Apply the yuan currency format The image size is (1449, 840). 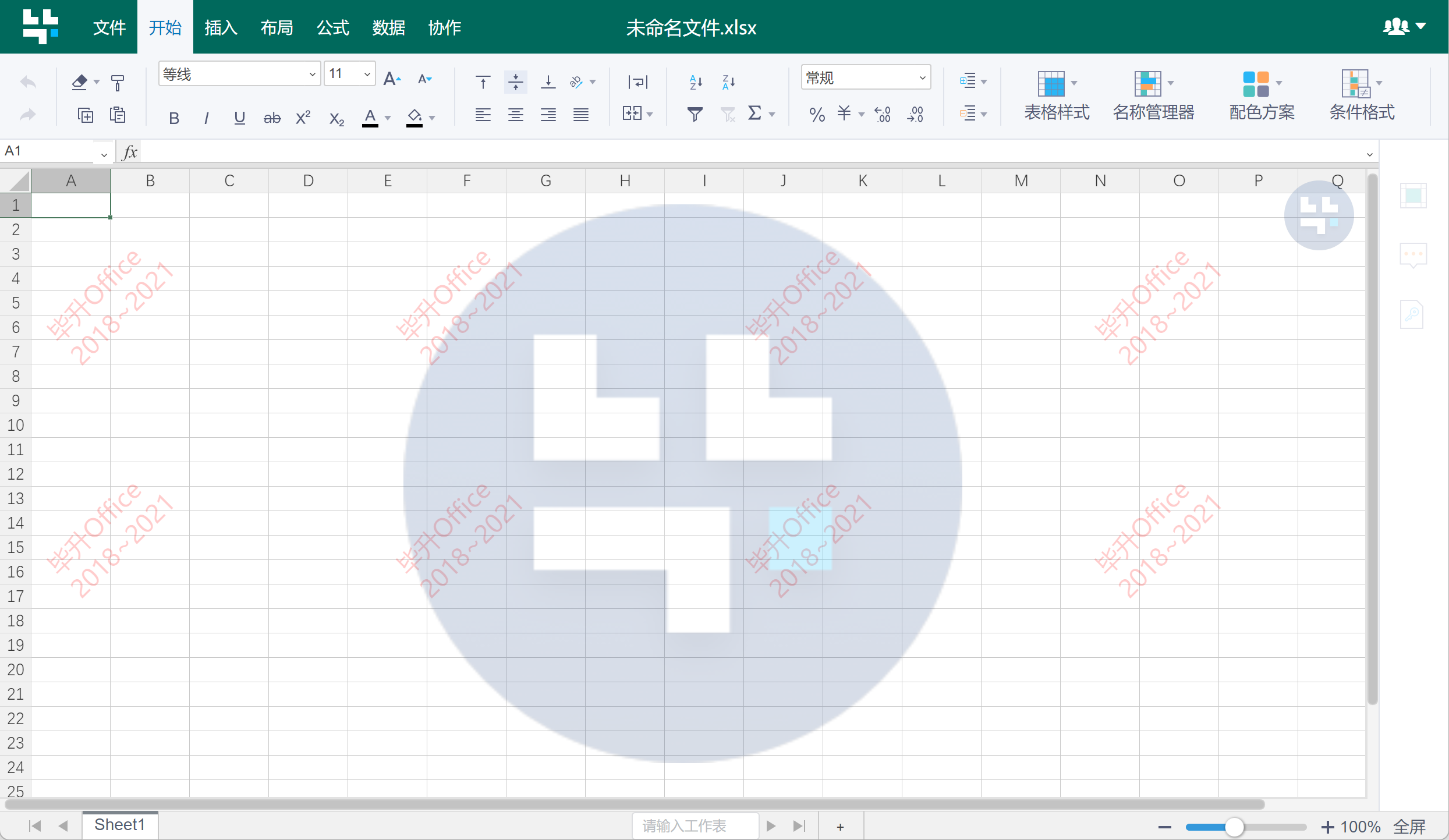(x=844, y=113)
